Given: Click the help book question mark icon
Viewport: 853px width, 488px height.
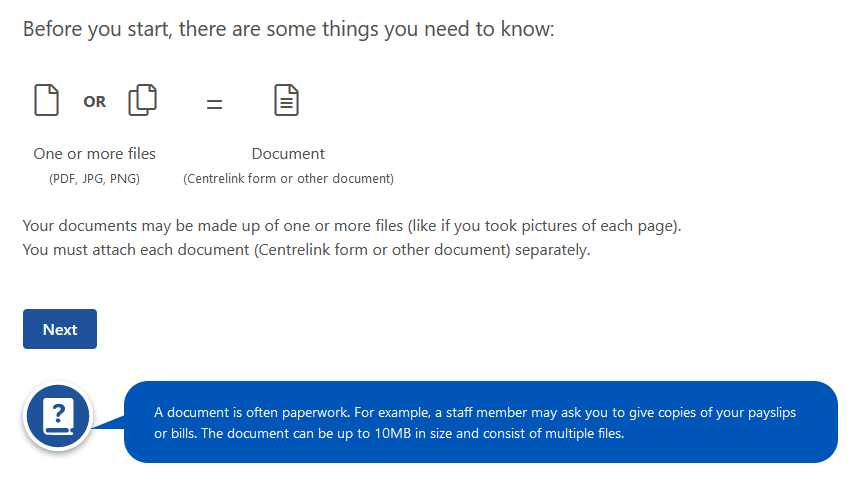Looking at the screenshot, I should (x=58, y=416).
